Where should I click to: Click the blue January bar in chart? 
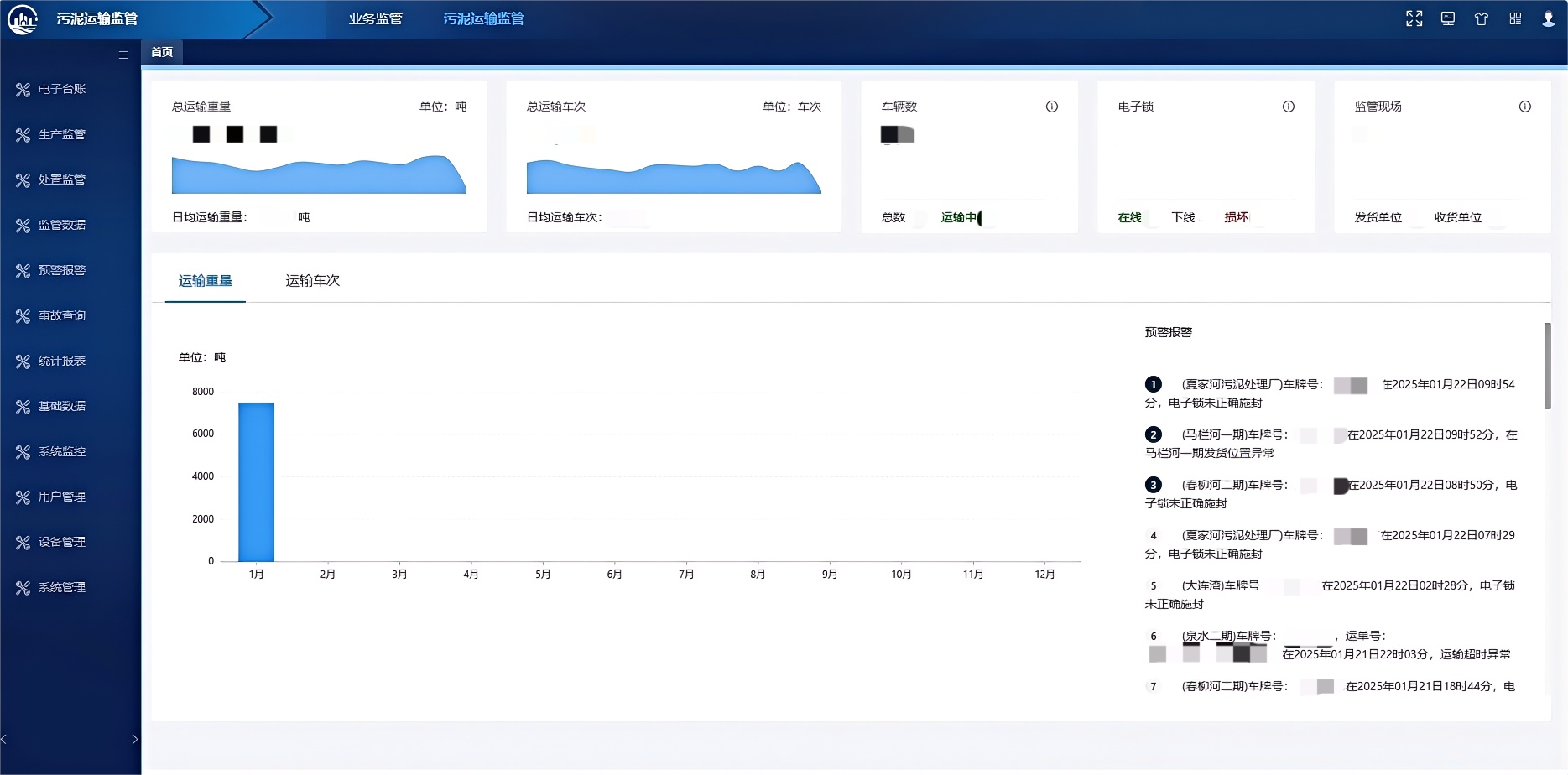click(x=256, y=481)
